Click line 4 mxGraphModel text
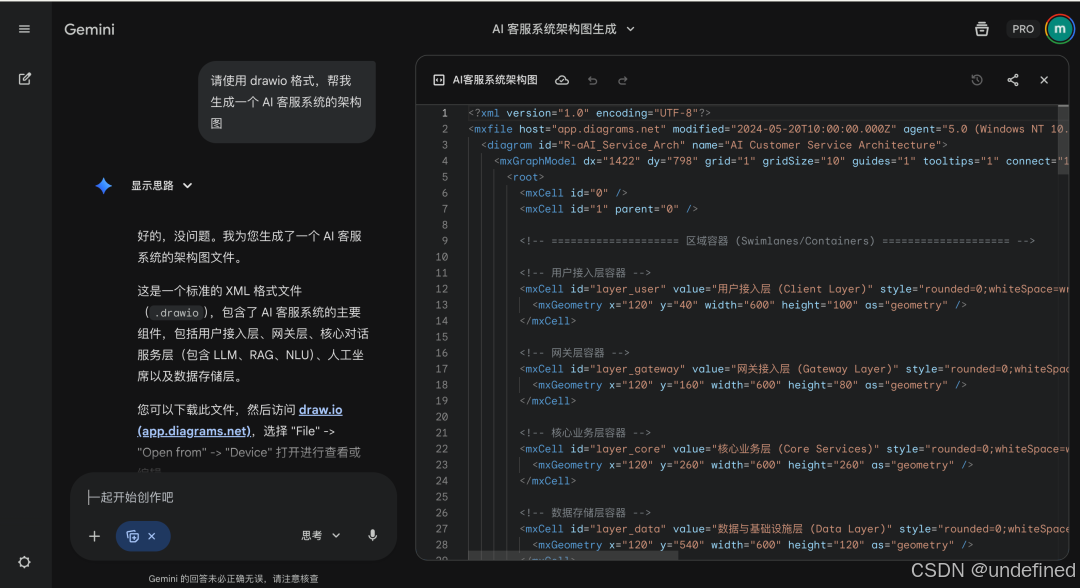The image size is (1080, 588). pos(779,161)
